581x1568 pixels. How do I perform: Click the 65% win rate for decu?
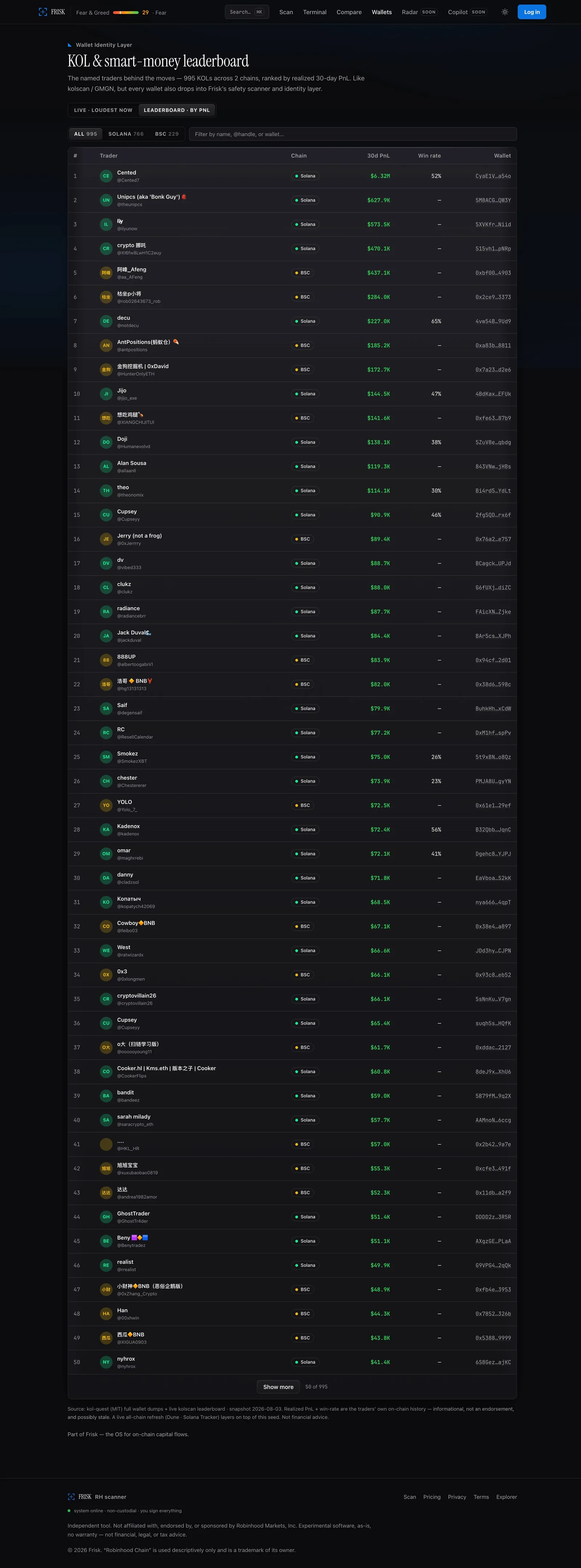point(436,321)
